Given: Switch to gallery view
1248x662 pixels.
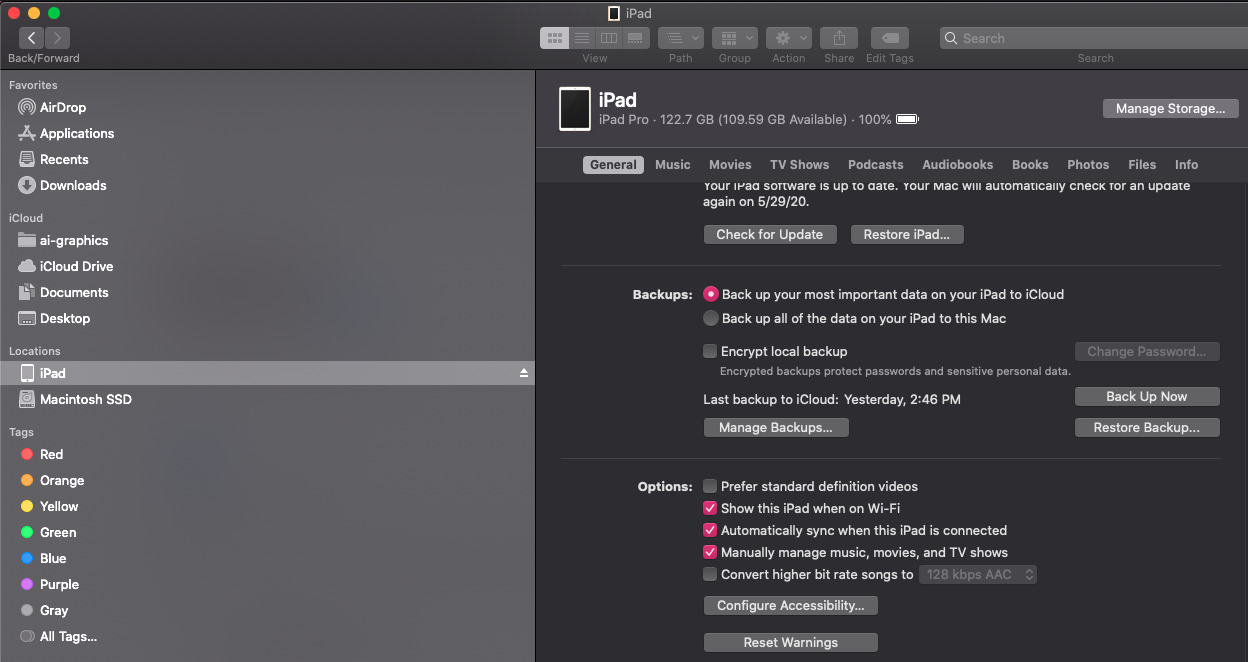Looking at the screenshot, I should tap(636, 38).
